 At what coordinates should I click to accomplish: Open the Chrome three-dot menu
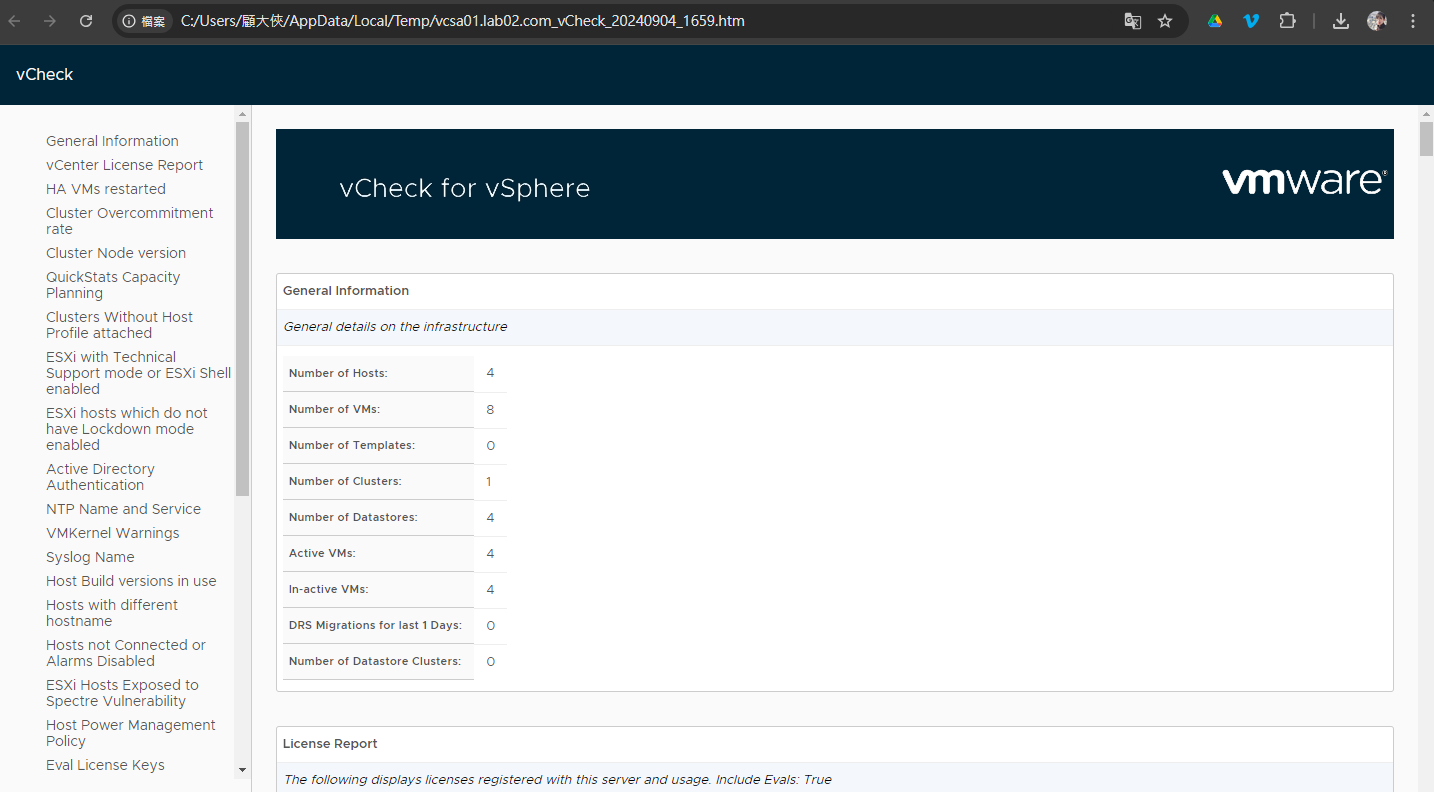pyautogui.click(x=1413, y=21)
